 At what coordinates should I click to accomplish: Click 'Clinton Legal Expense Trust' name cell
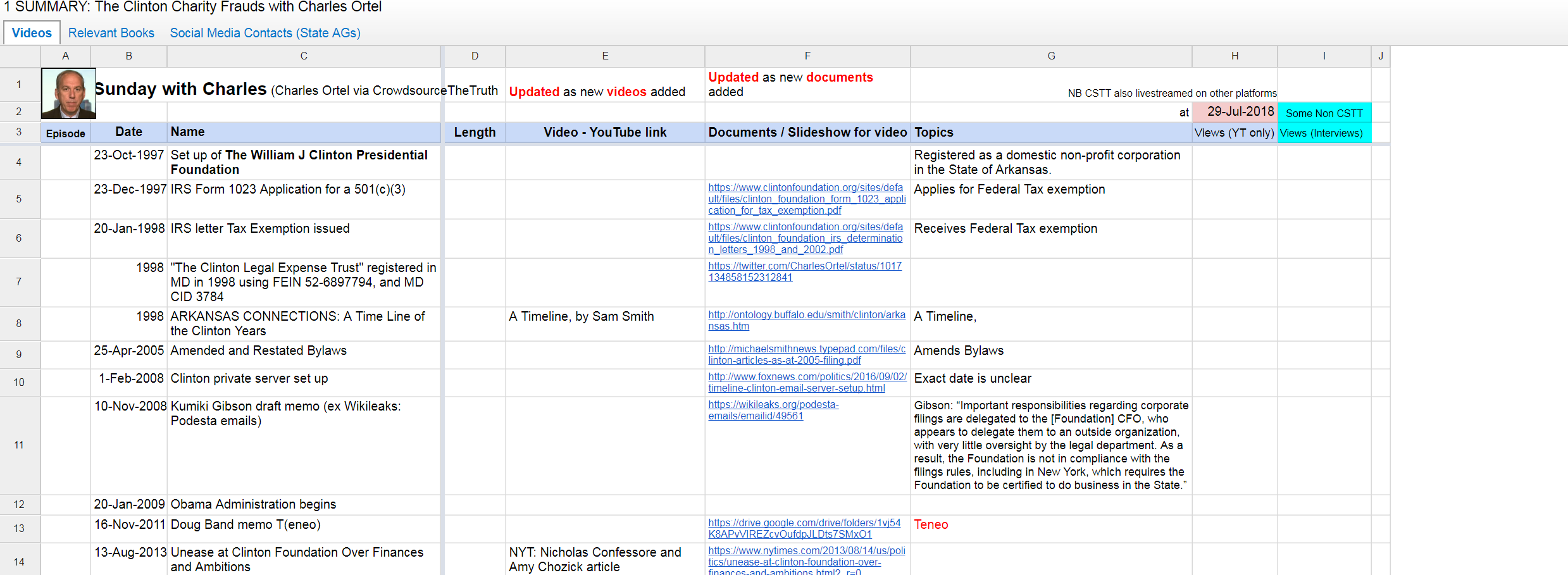(304, 282)
